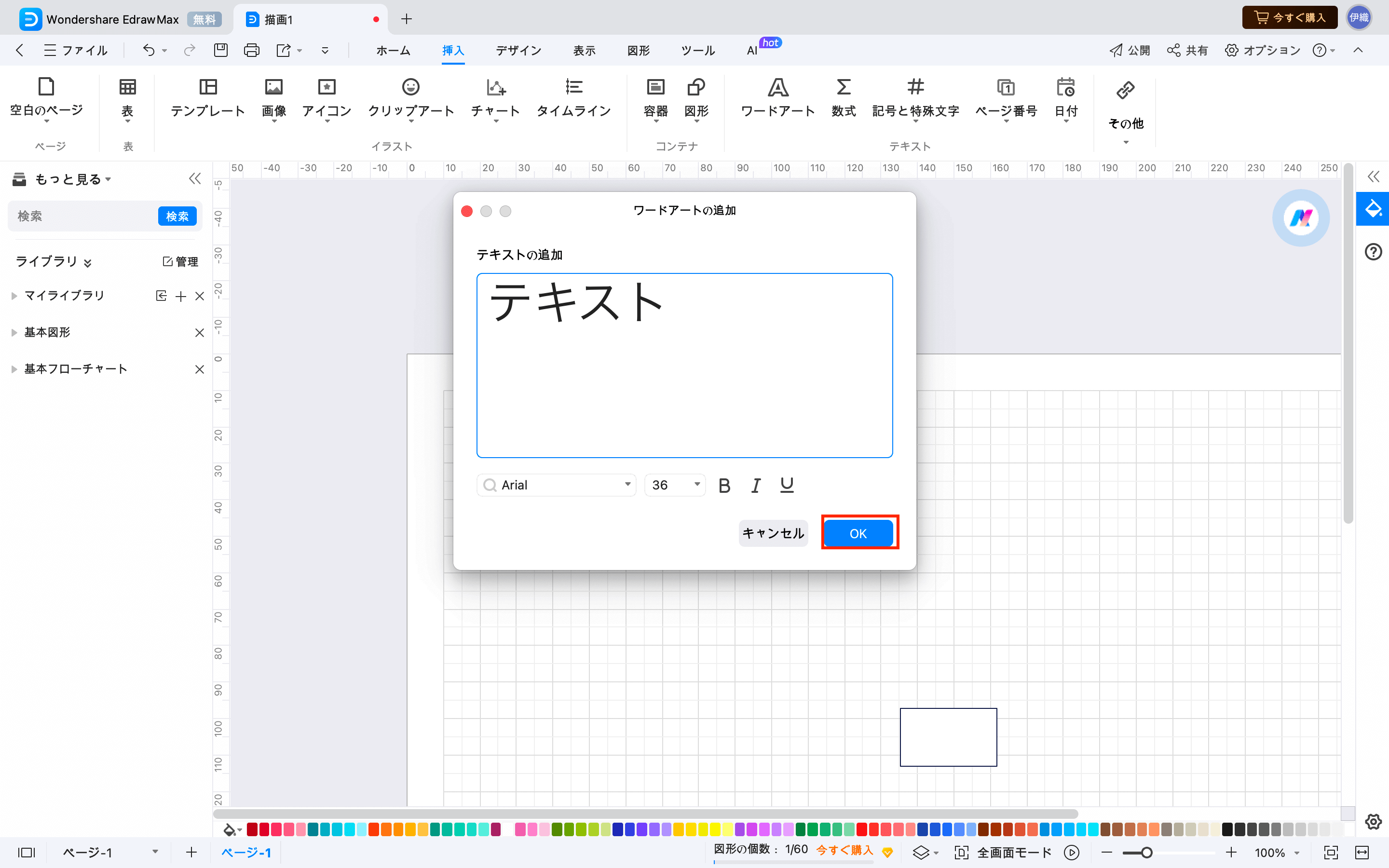Image resolution: width=1389 pixels, height=868 pixels.
Task: Open the テンプレート gallery
Action: pos(208,98)
